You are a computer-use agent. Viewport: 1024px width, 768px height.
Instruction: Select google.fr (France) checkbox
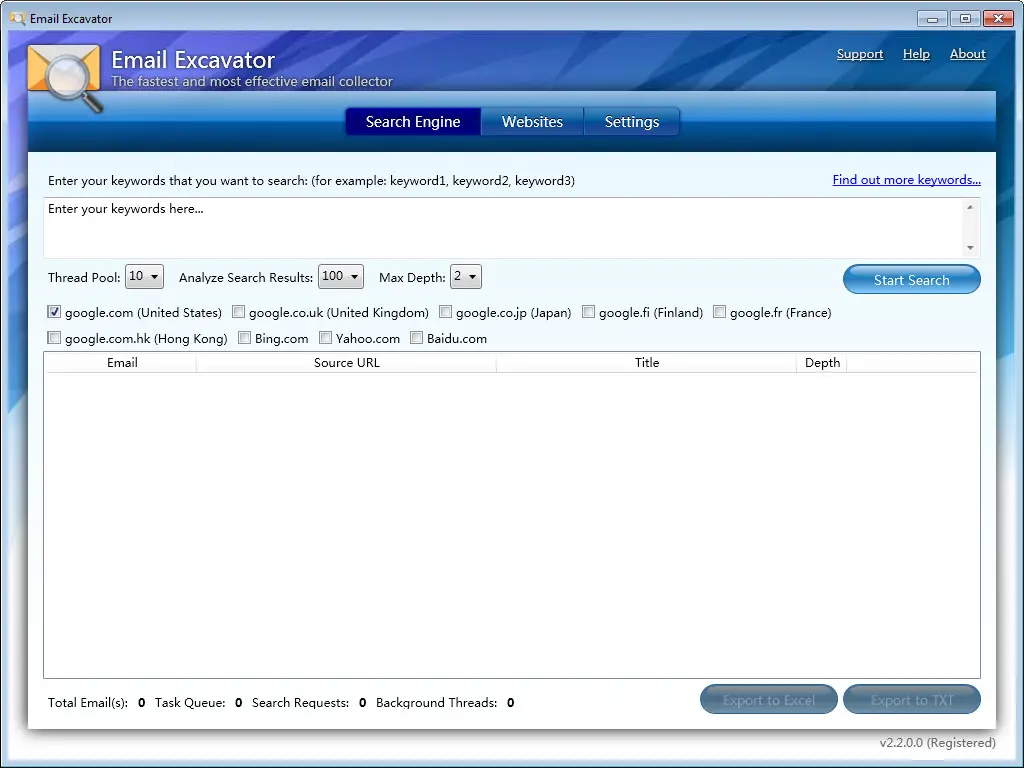point(719,312)
